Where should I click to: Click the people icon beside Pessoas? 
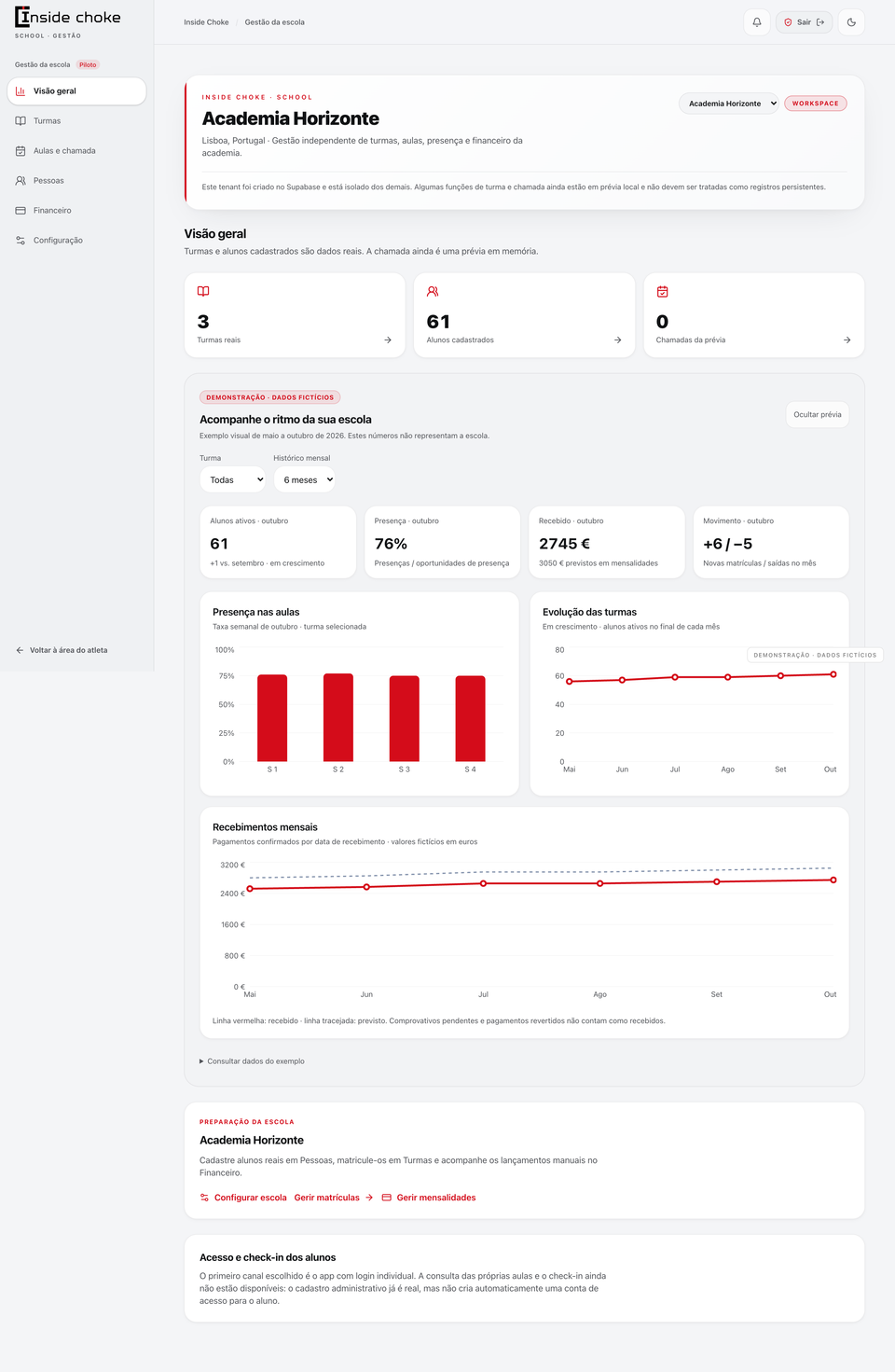[x=21, y=181]
